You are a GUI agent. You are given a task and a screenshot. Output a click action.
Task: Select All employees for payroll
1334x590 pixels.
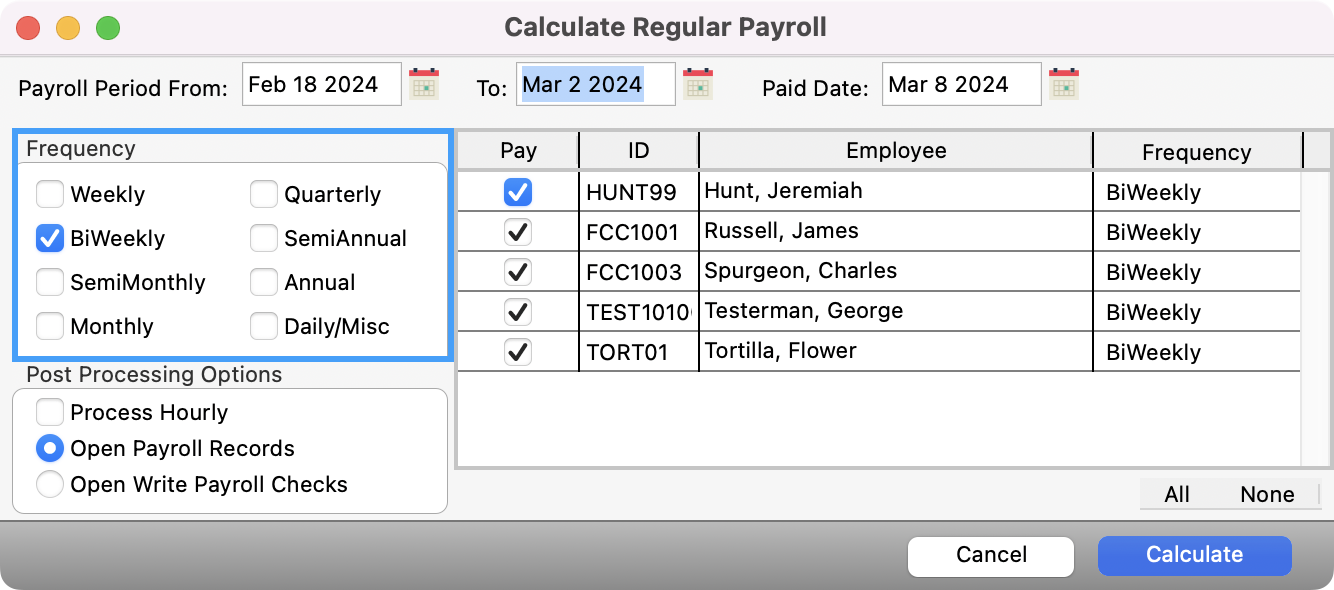coord(1177,494)
